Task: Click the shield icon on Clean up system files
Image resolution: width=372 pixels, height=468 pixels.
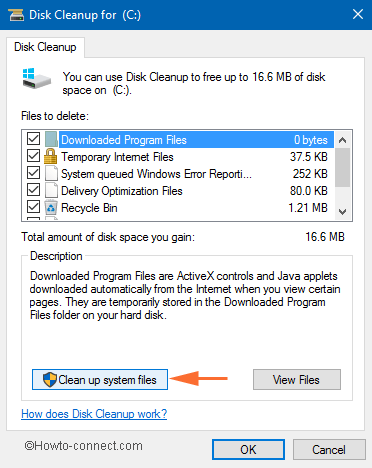Action: coord(50,380)
